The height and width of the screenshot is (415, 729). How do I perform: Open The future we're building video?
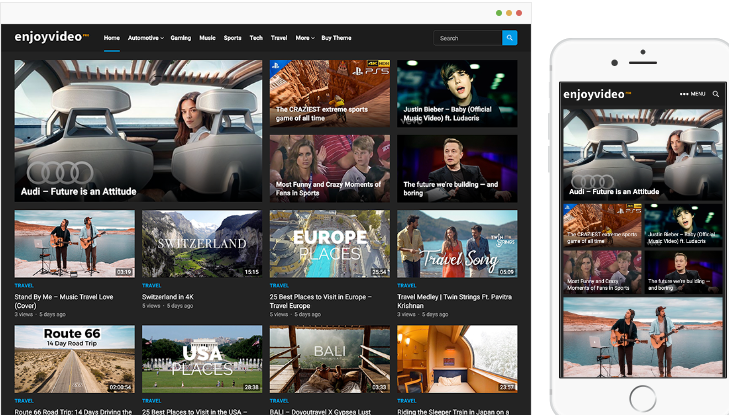point(457,169)
